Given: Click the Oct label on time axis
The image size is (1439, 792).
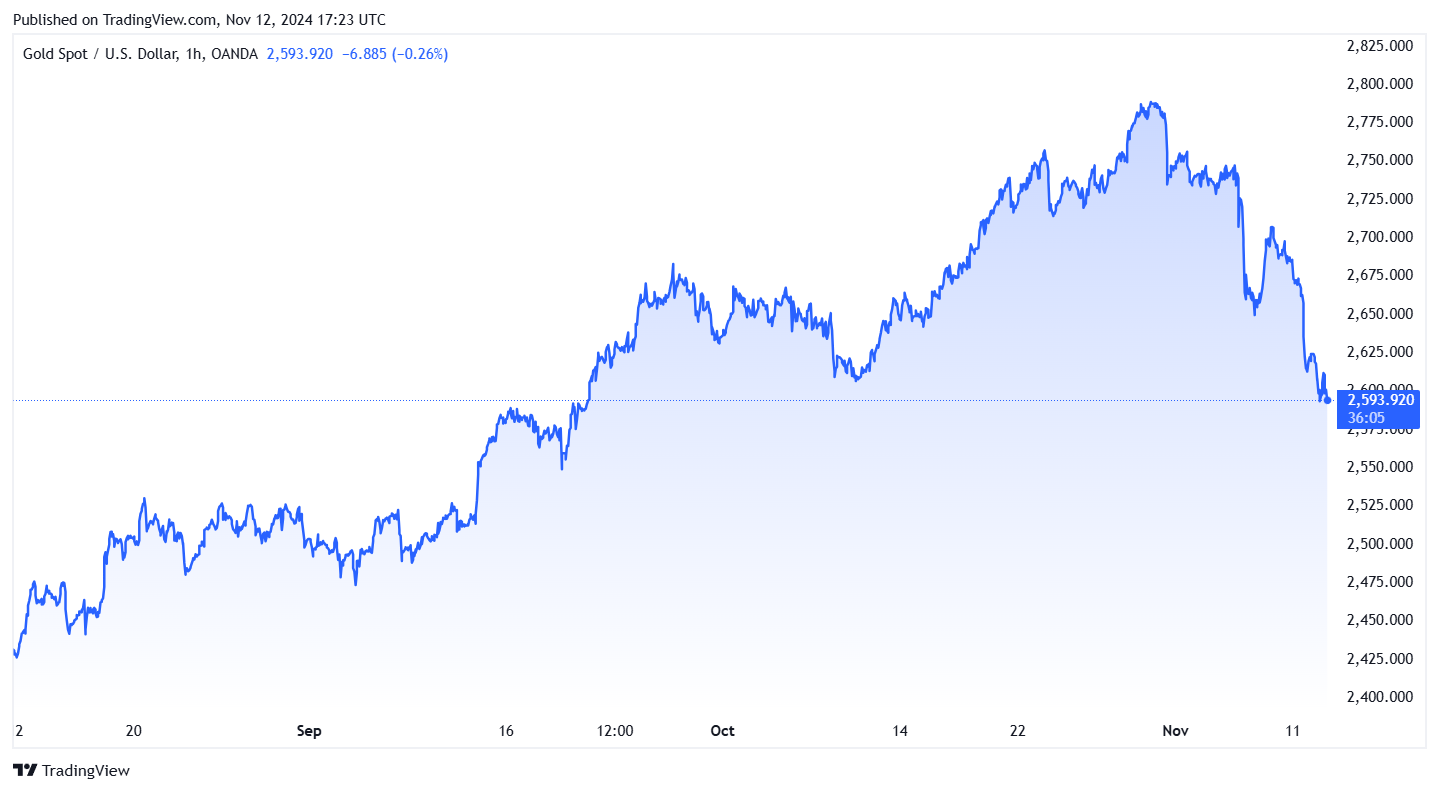Looking at the screenshot, I should click(x=722, y=731).
